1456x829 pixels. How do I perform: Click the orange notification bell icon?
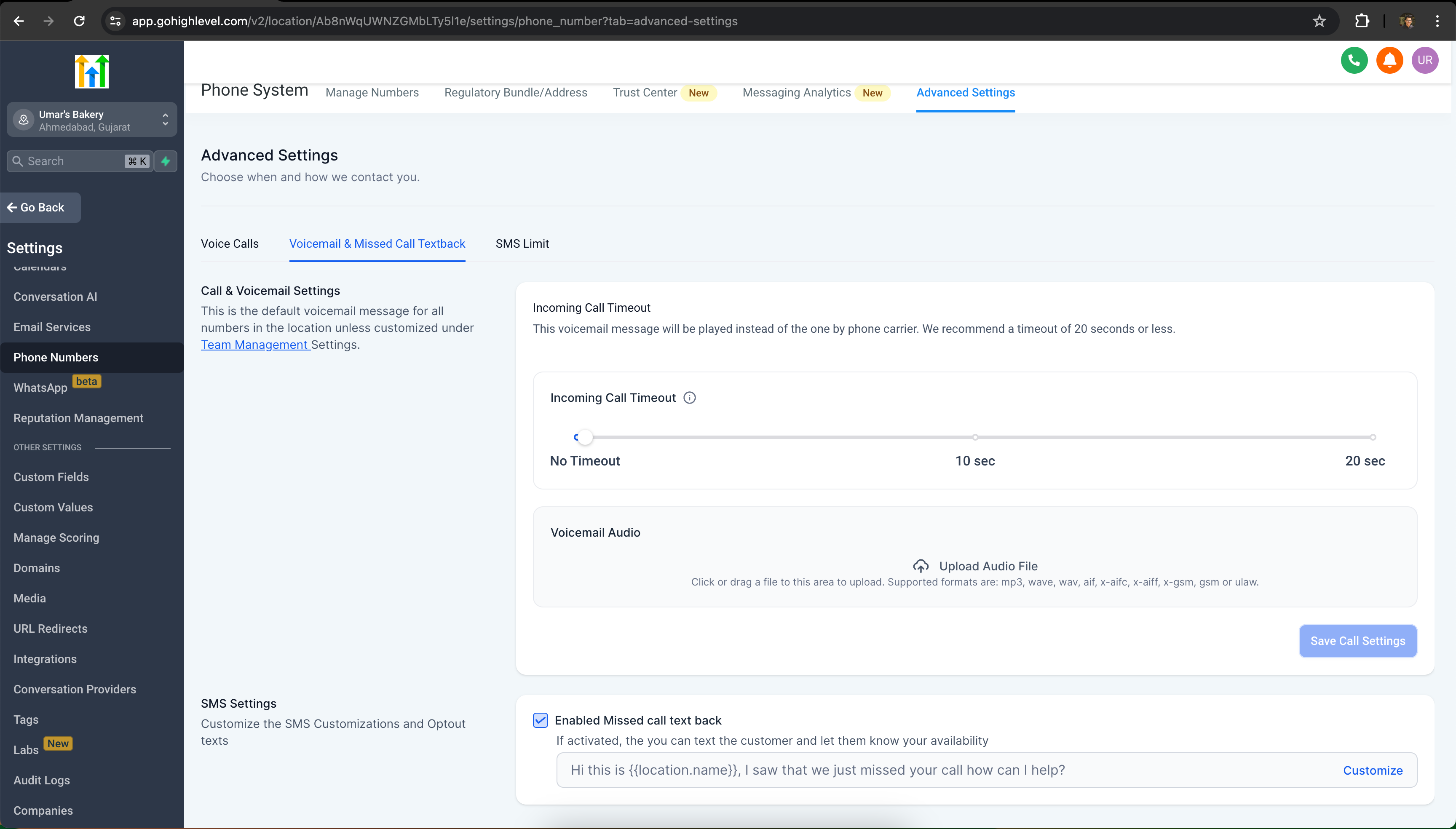tap(1390, 60)
